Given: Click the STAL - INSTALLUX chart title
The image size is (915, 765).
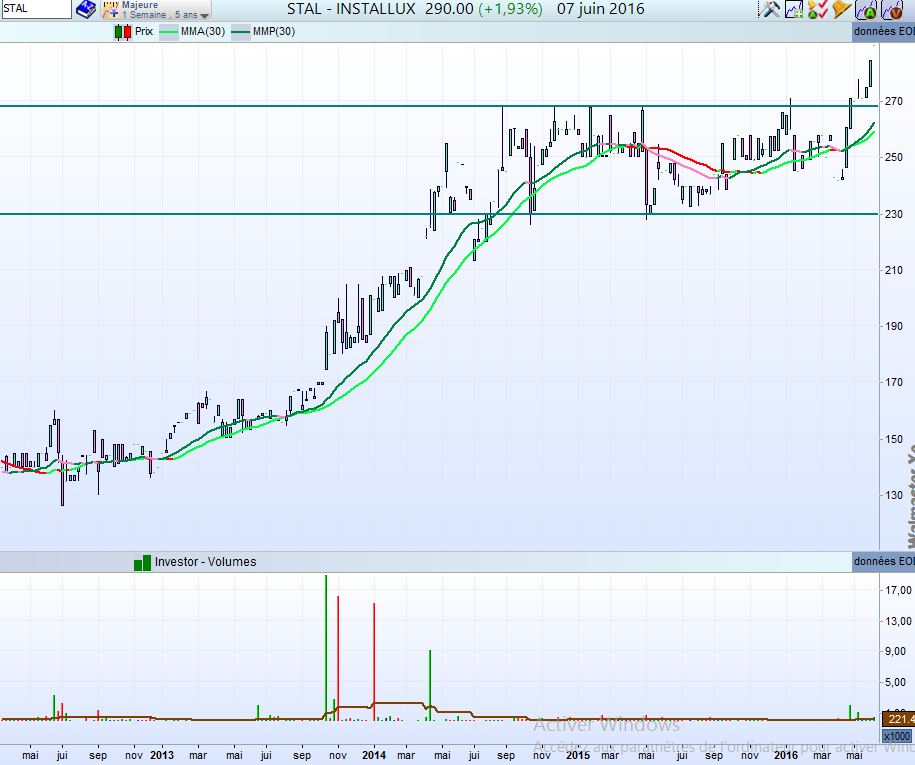Looking at the screenshot, I should click(x=351, y=9).
